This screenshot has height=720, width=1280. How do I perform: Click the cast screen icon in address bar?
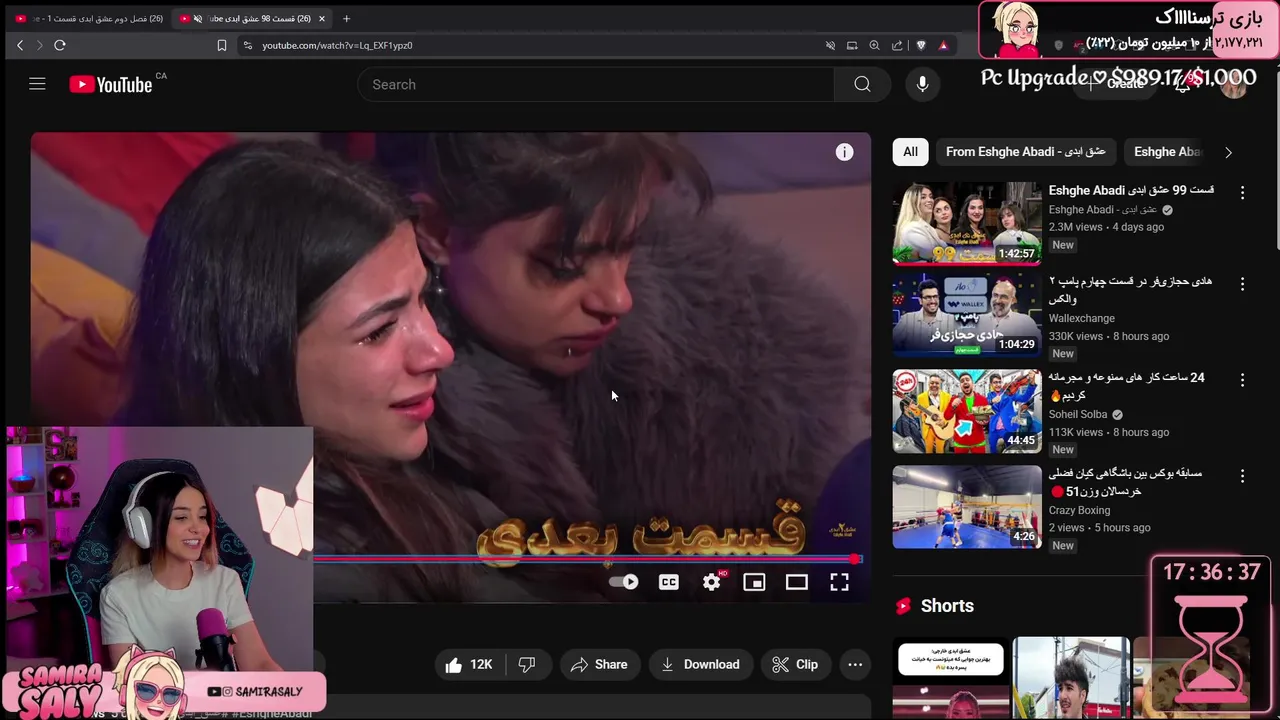tap(852, 45)
